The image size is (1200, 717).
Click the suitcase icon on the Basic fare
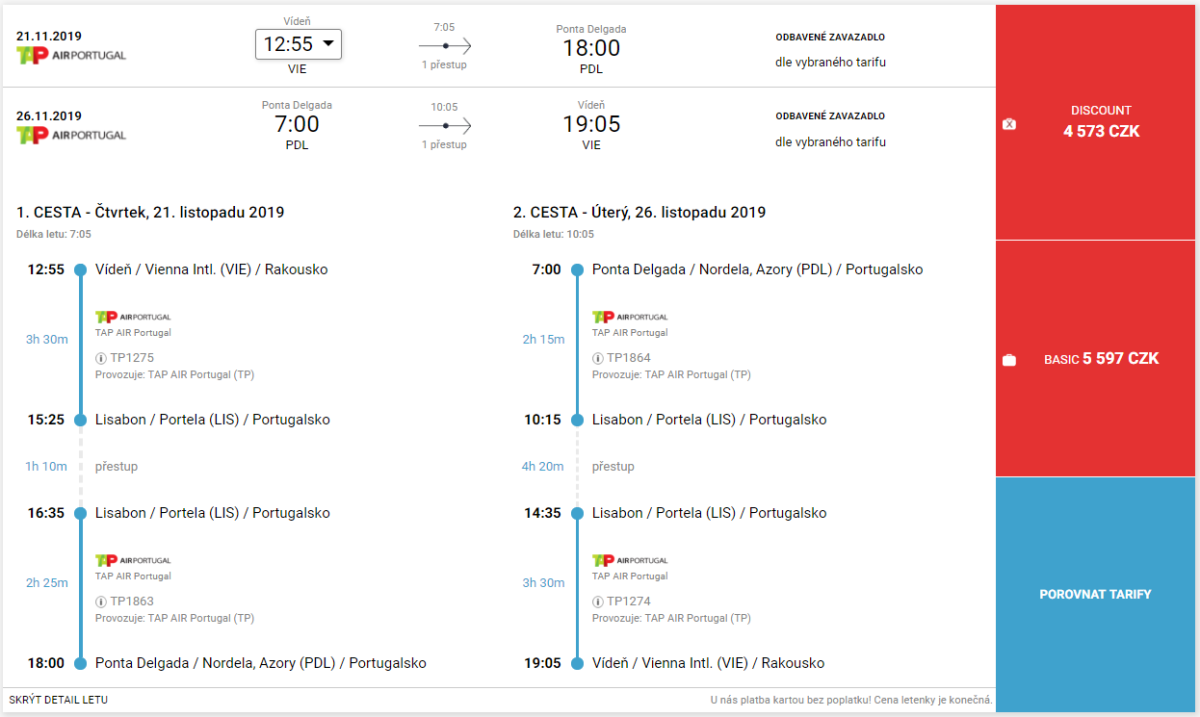coord(1009,360)
